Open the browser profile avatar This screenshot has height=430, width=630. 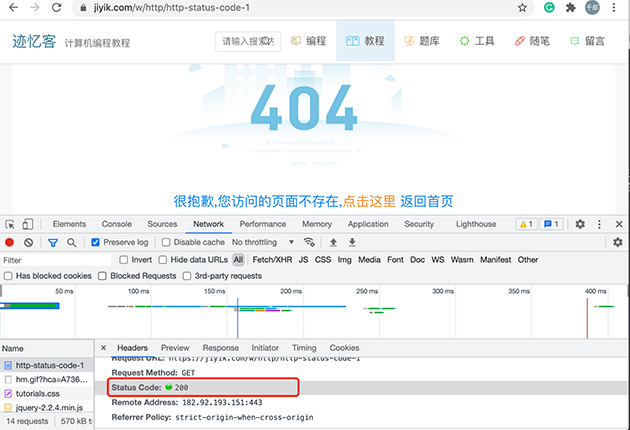(x=592, y=7)
